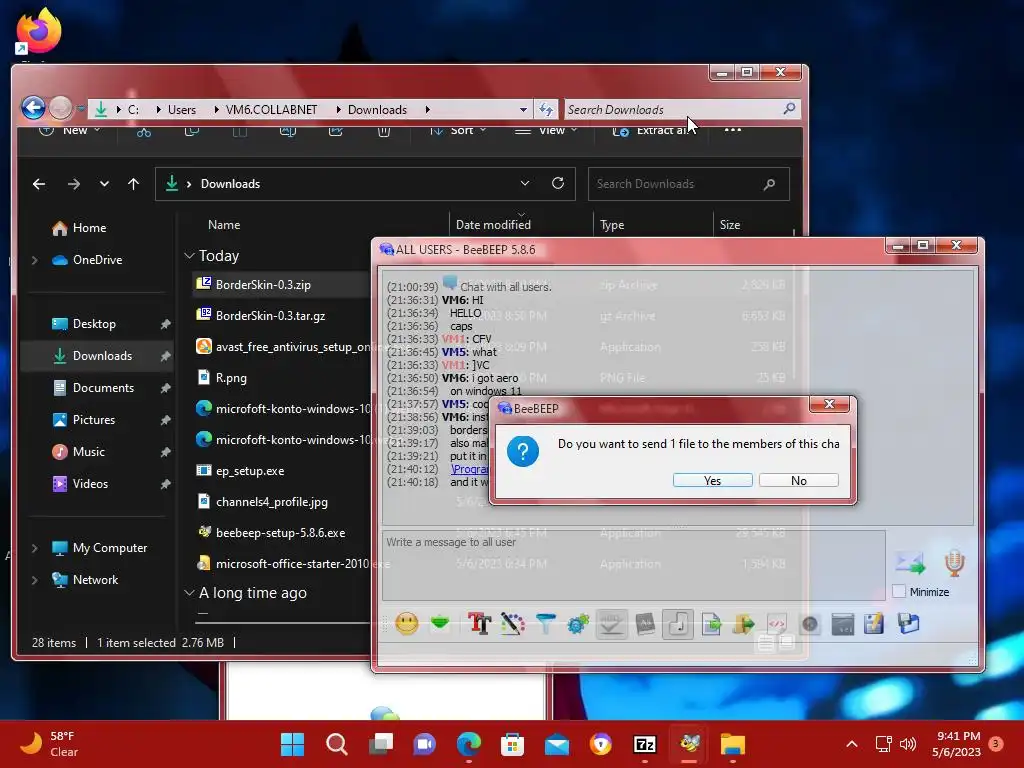Open the View dropdown in Explorer toolbar
The height and width of the screenshot is (768, 1024).
(546, 130)
